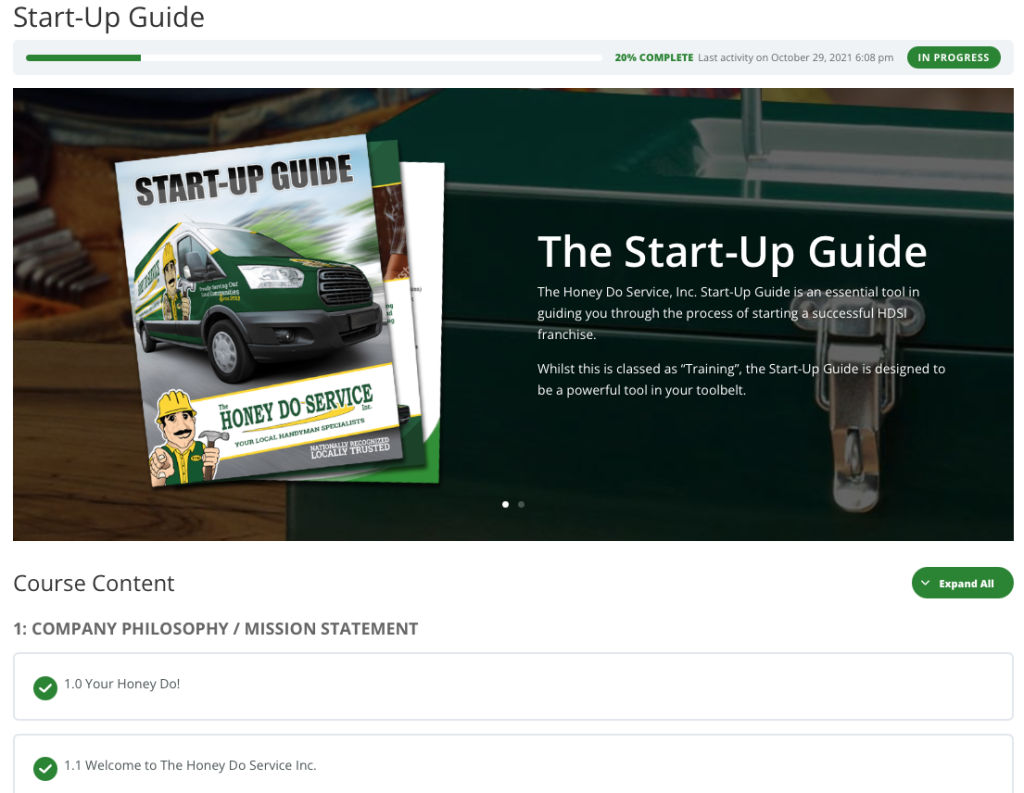Click the Start-Up Guide booklet cover image

tap(261, 310)
